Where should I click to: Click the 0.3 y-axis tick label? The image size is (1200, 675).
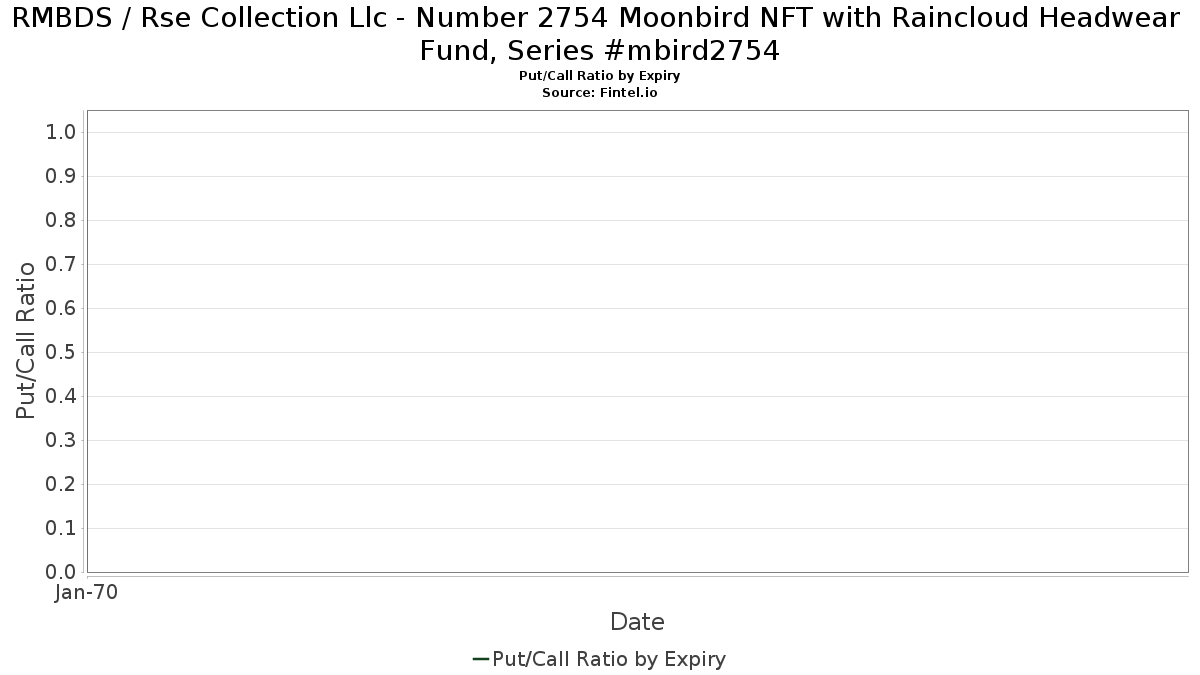pos(61,440)
